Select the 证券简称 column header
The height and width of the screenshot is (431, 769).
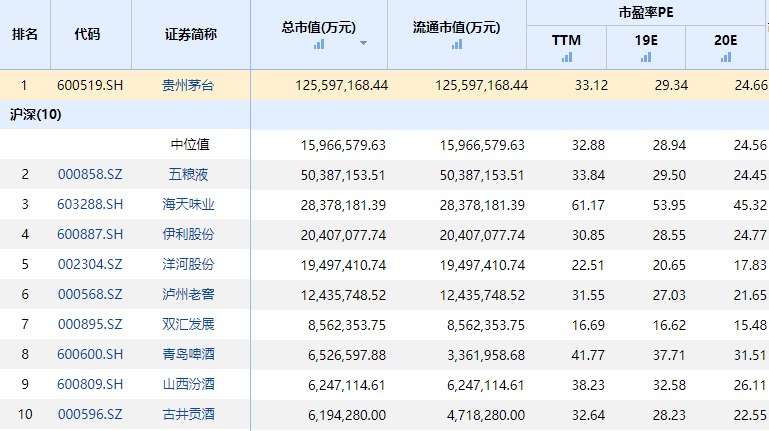[x=190, y=34]
